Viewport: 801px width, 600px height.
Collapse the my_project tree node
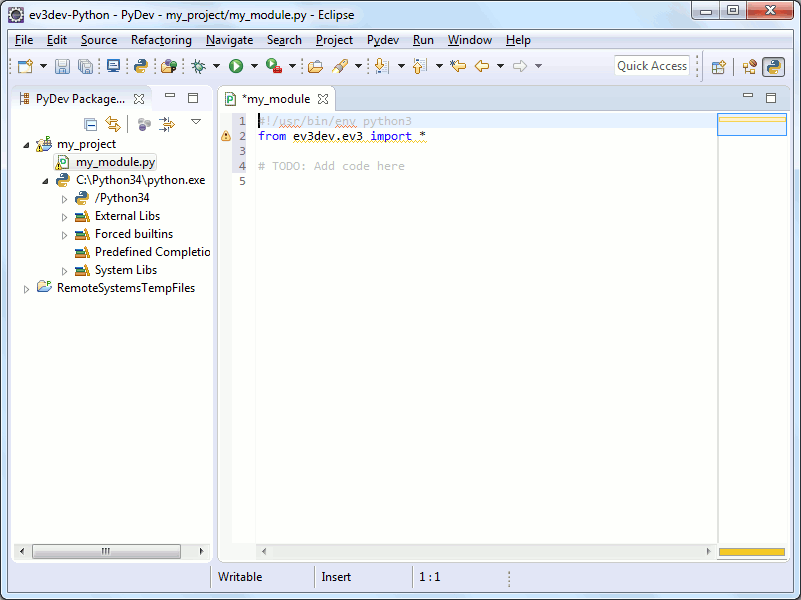tap(26, 145)
